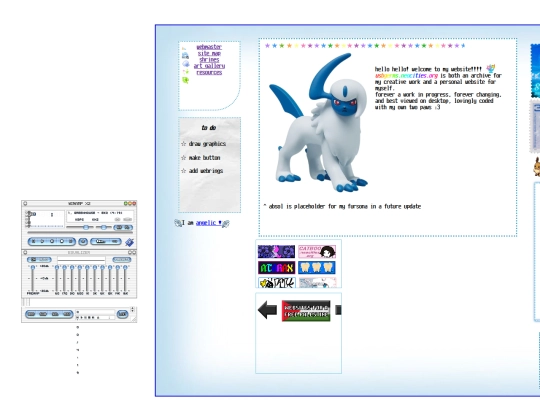The height and width of the screenshot is (405, 540).
Task: Toggle the playlist window button in Winamp
Action: point(127,227)
